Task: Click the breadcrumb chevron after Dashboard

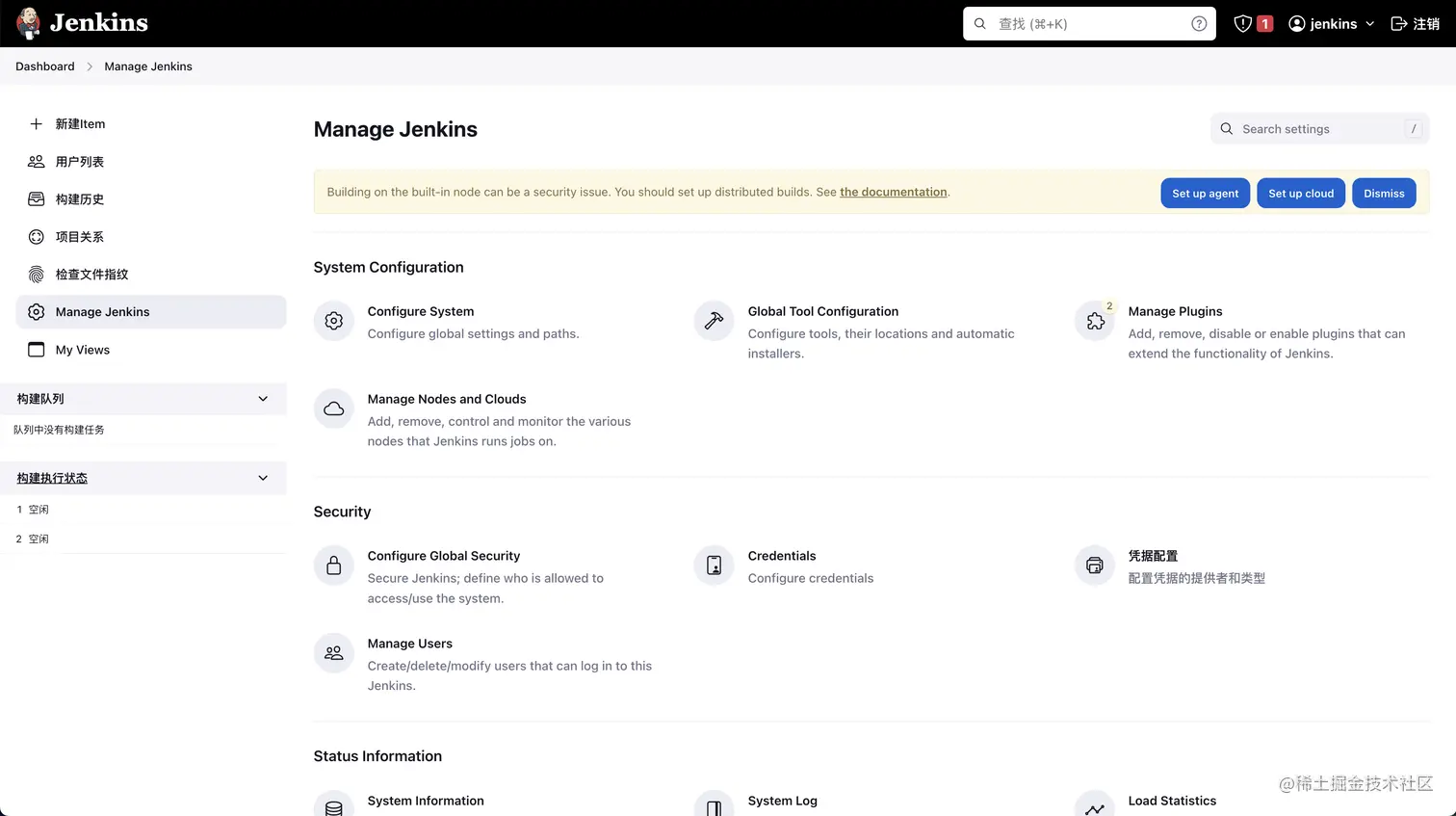Action: [90, 66]
